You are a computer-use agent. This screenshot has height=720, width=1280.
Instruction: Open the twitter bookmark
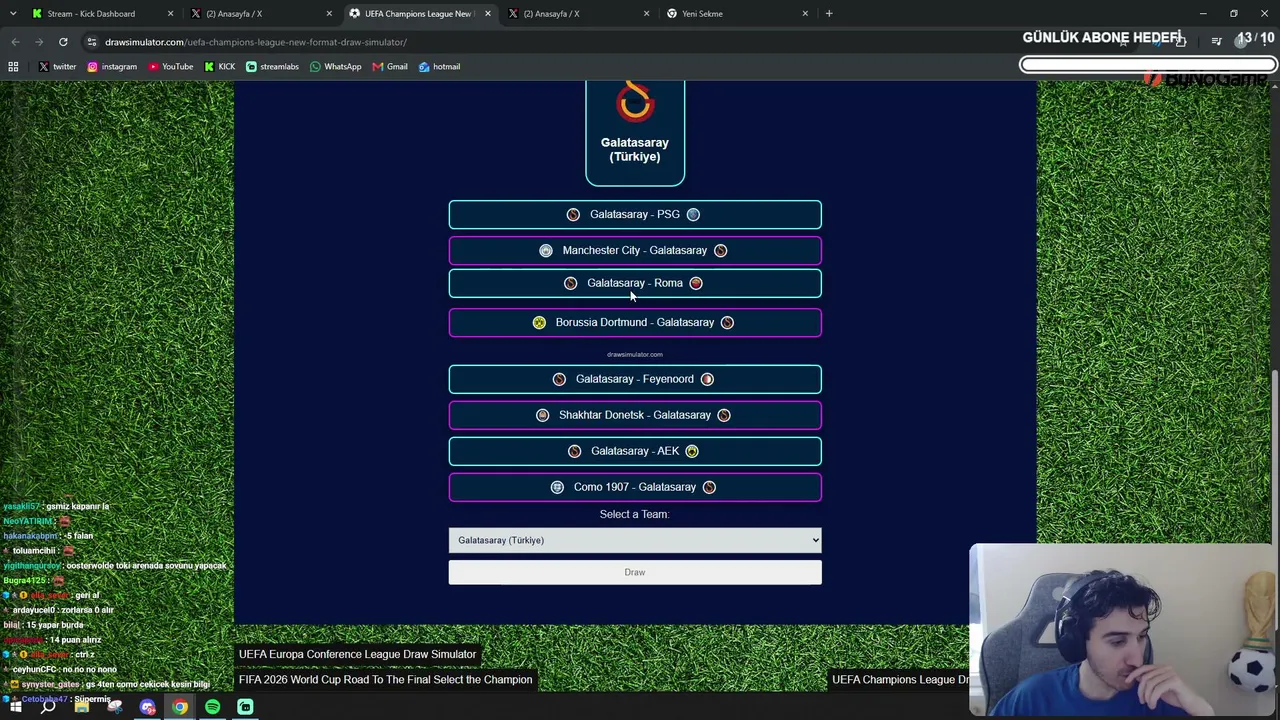56,67
